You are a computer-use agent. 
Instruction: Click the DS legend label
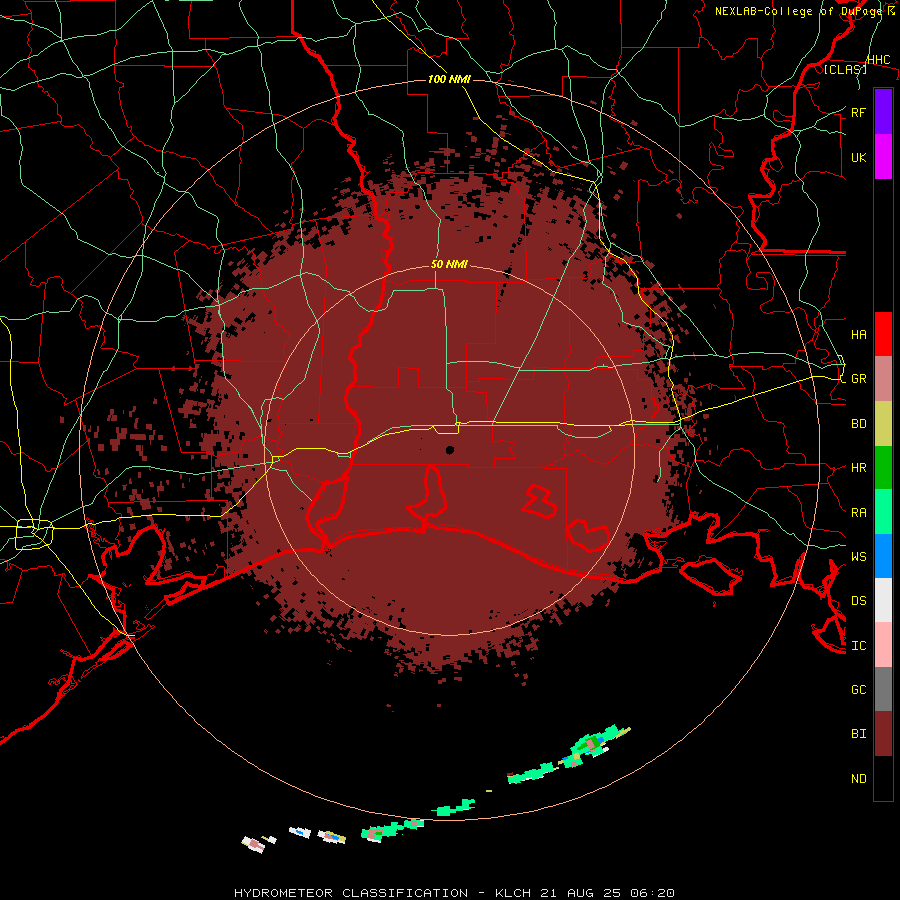858,600
